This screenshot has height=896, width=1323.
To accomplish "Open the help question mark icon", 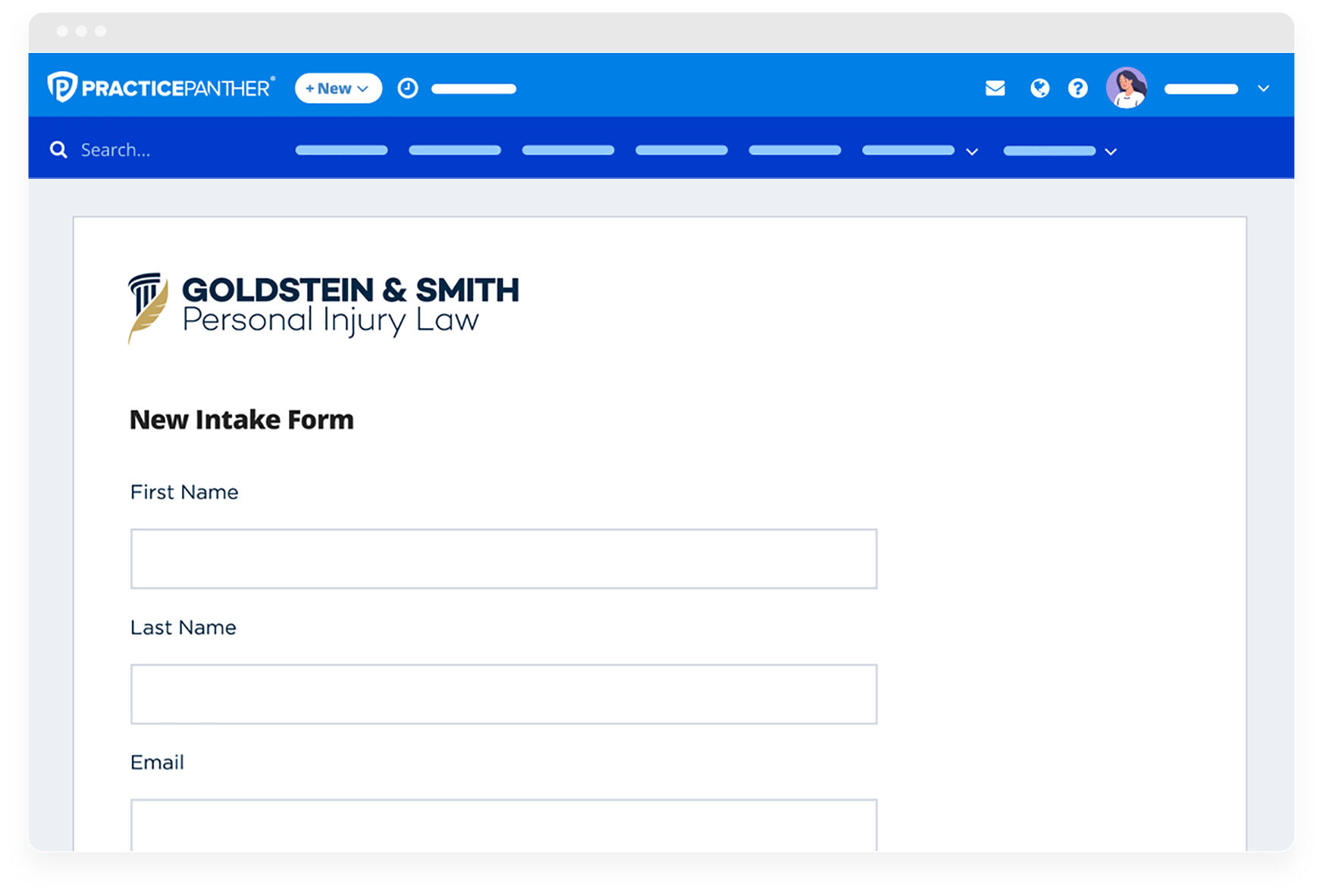I will click(1077, 89).
